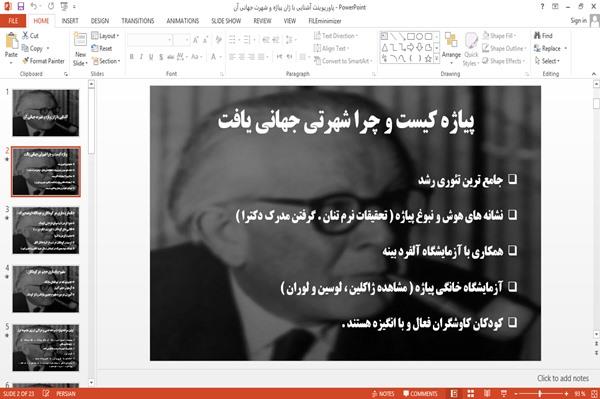The image size is (600, 399).
Task: Toggle strikethrough formatting
Action: pos(170,57)
